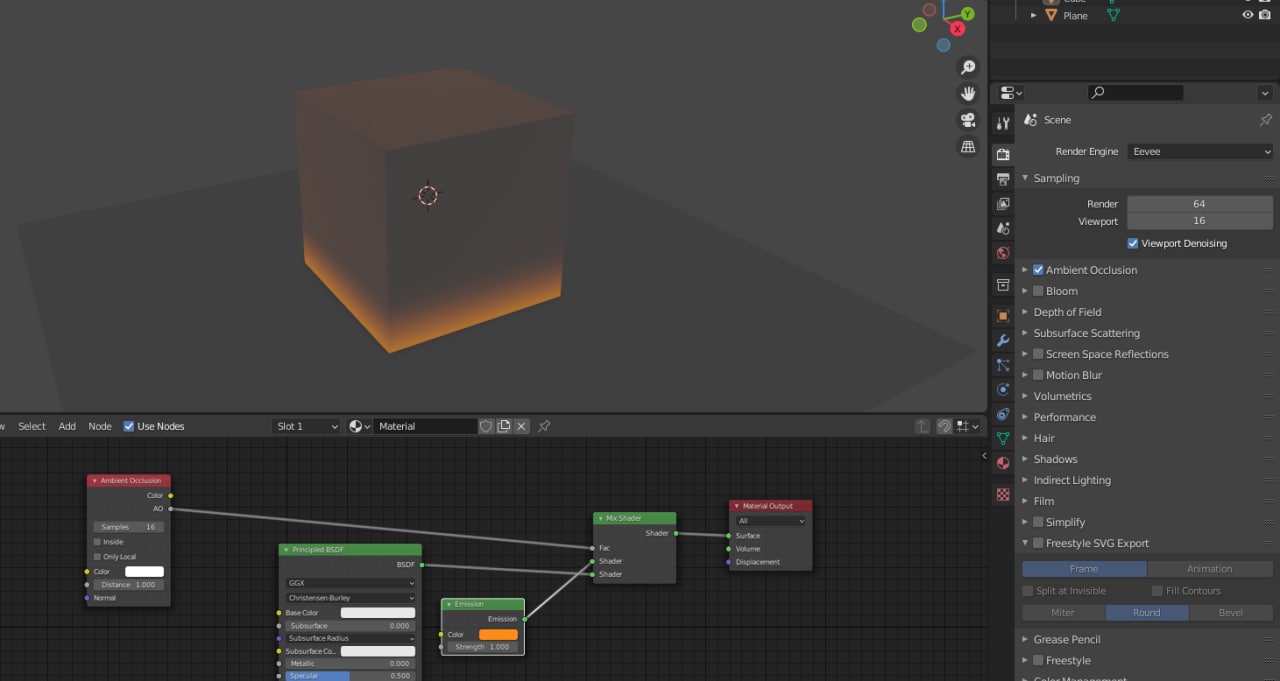Viewport: 1280px width, 681px height.
Task: Check Only Local in Ambient Occlusion node
Action: (97, 556)
